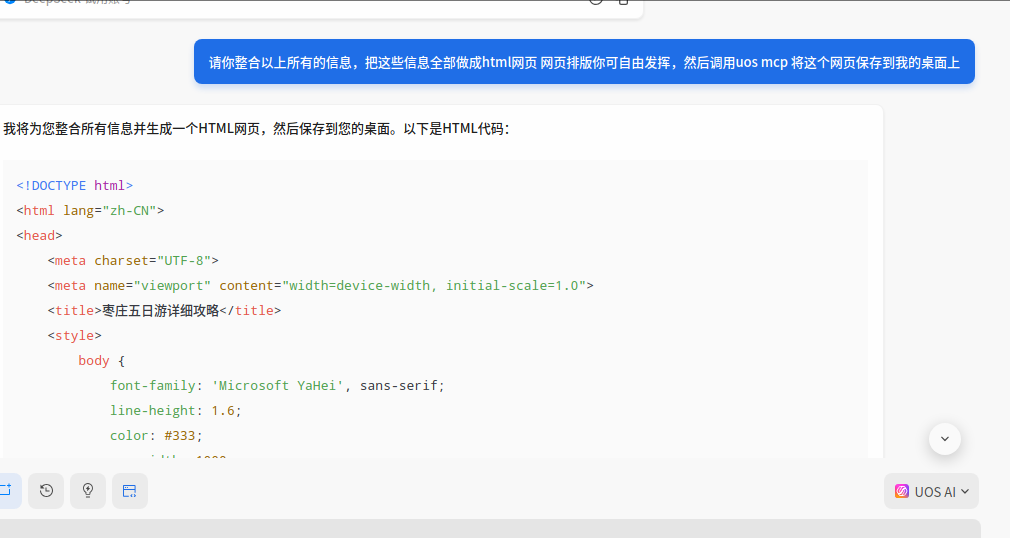Select the blue user message bubble
Viewport: 1010px width, 538px height.
point(584,62)
